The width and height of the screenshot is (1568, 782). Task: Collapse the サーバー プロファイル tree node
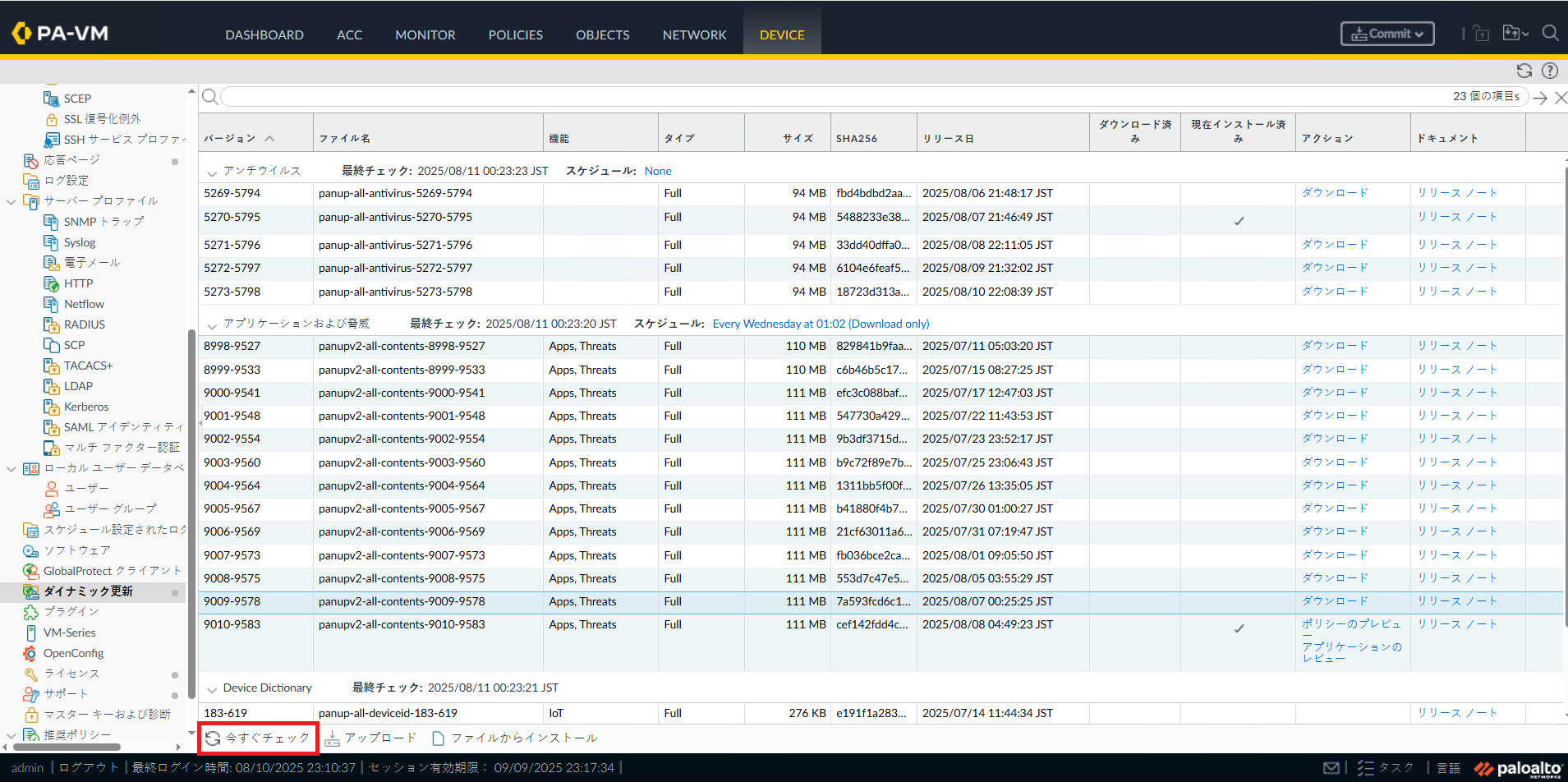[x=11, y=201]
